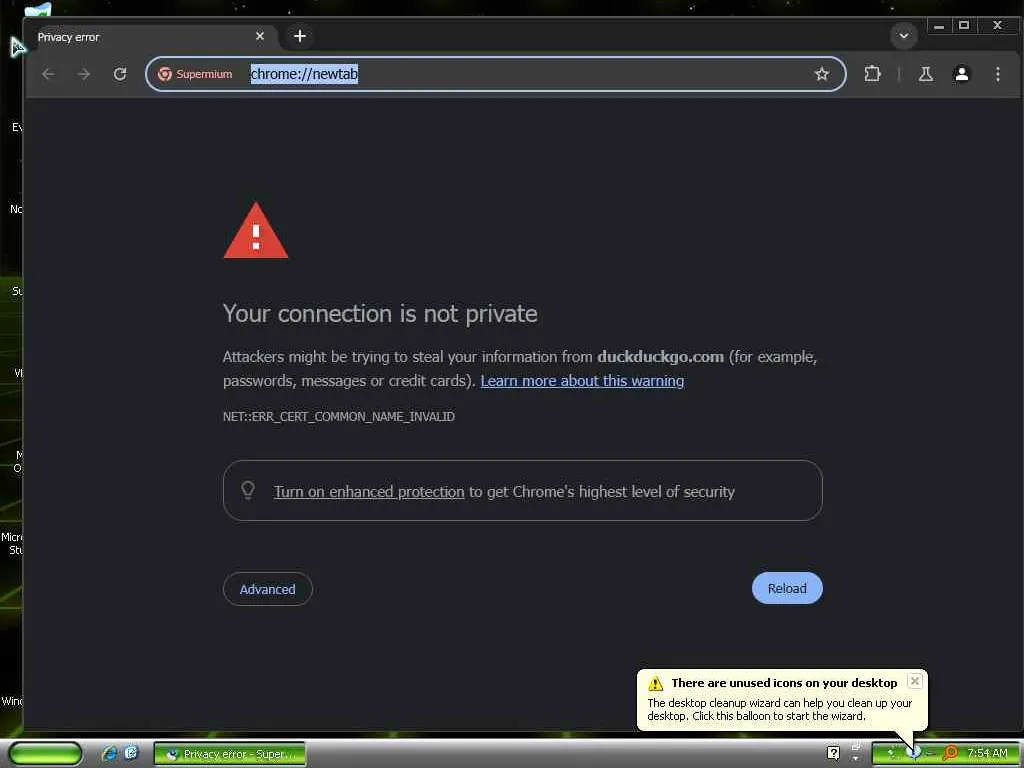
Task: Open a new tab with plus
Action: (x=300, y=36)
